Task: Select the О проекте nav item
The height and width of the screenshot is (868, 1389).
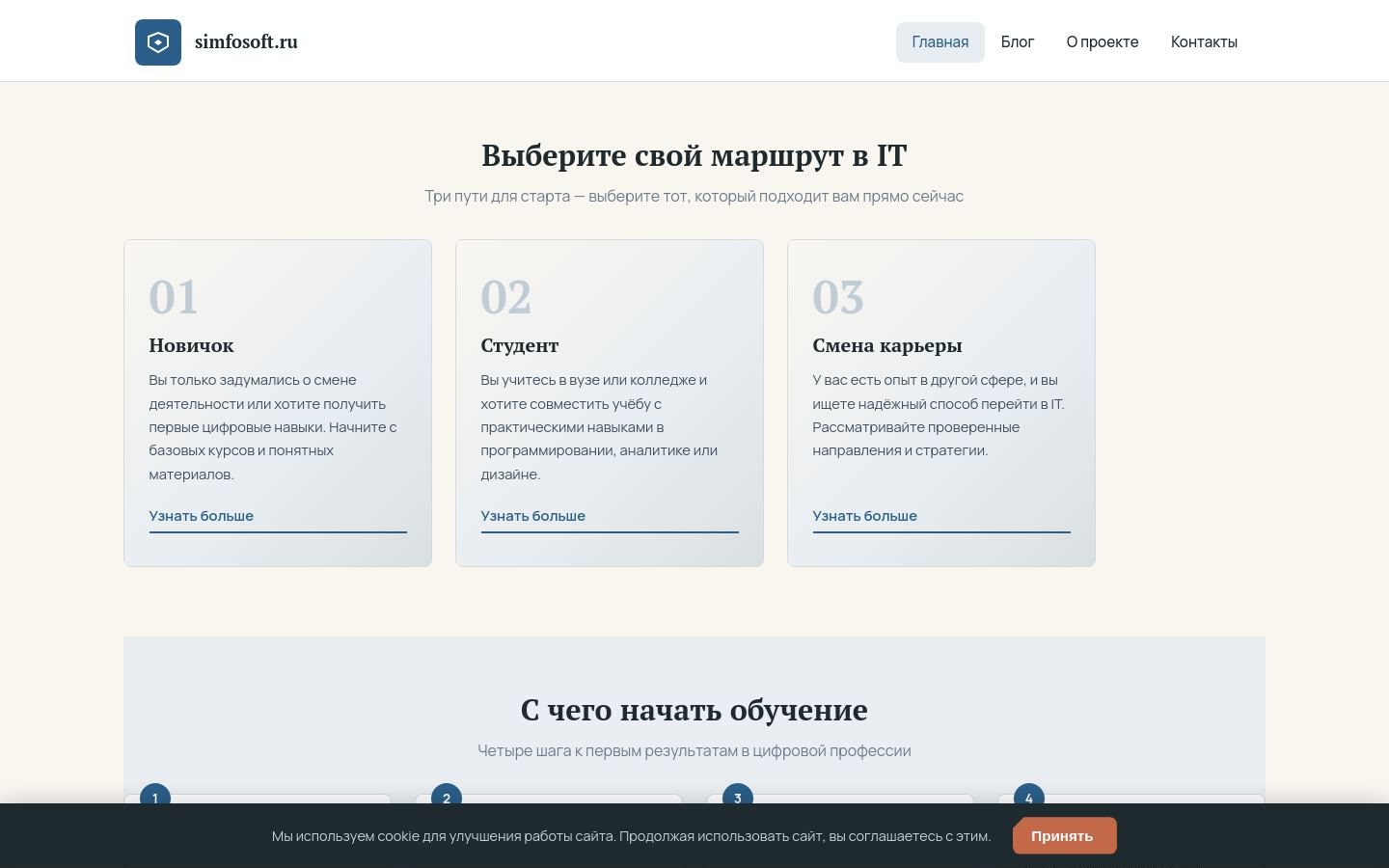Action: pyautogui.click(x=1103, y=42)
